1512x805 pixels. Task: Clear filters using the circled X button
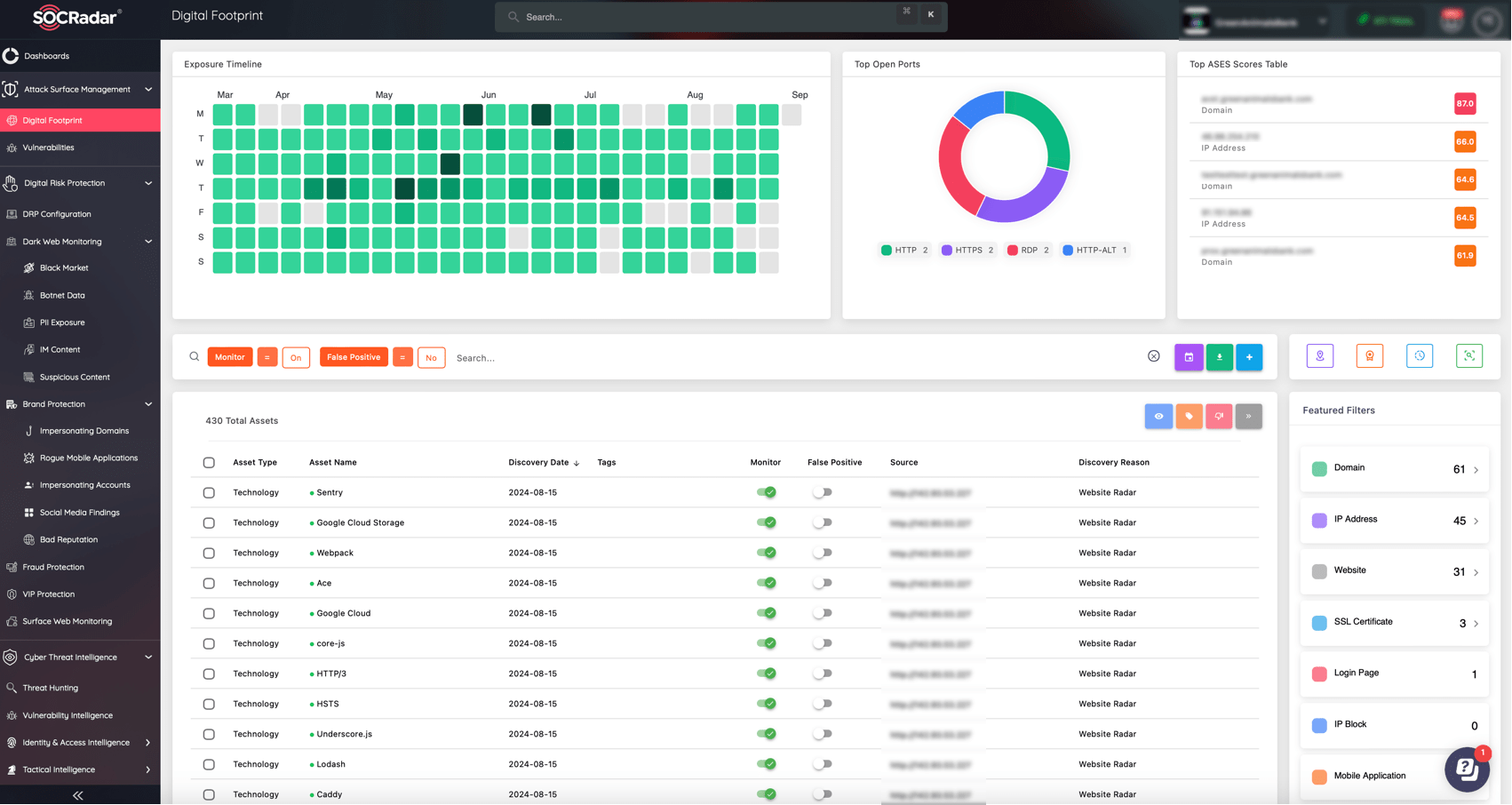(x=1153, y=355)
